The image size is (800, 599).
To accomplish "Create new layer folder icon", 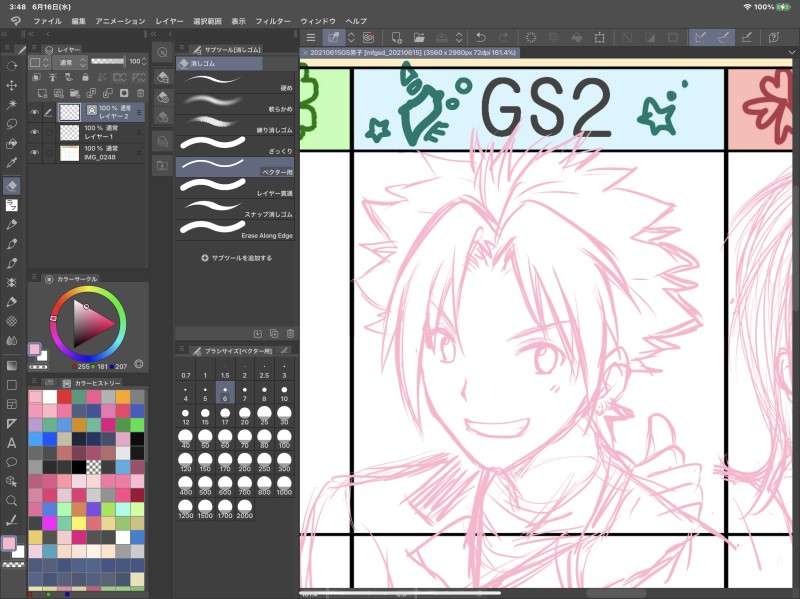I will pyautogui.click(x=75, y=93).
